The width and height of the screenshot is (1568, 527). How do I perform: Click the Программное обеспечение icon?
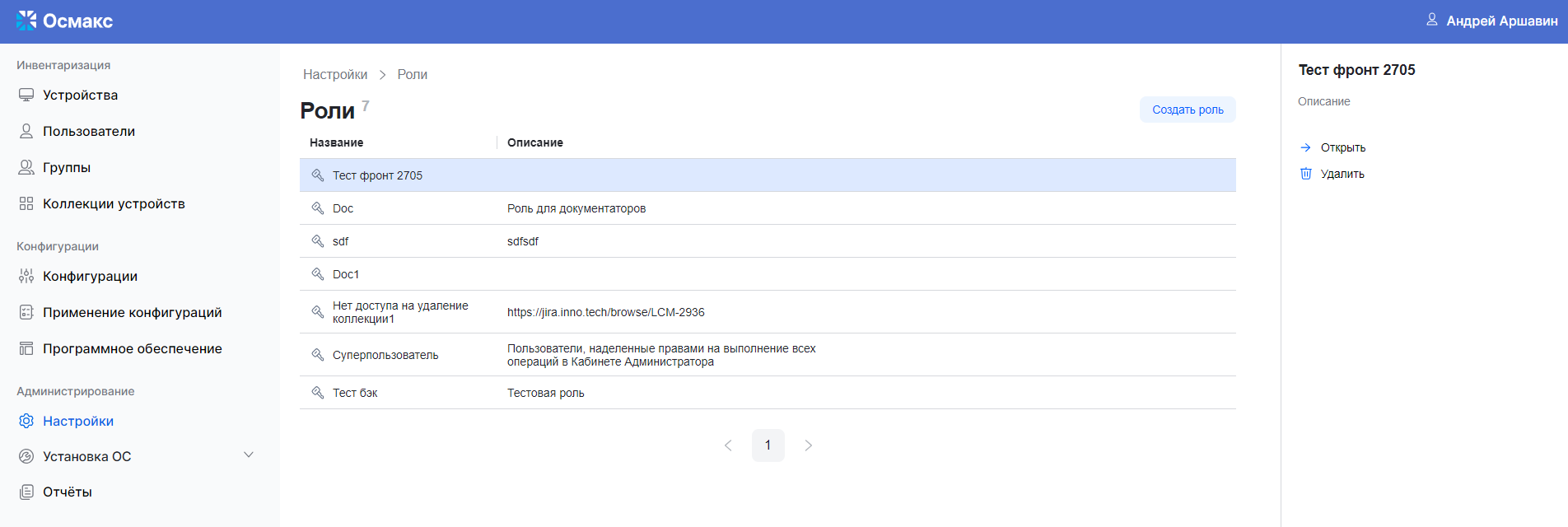point(26,348)
